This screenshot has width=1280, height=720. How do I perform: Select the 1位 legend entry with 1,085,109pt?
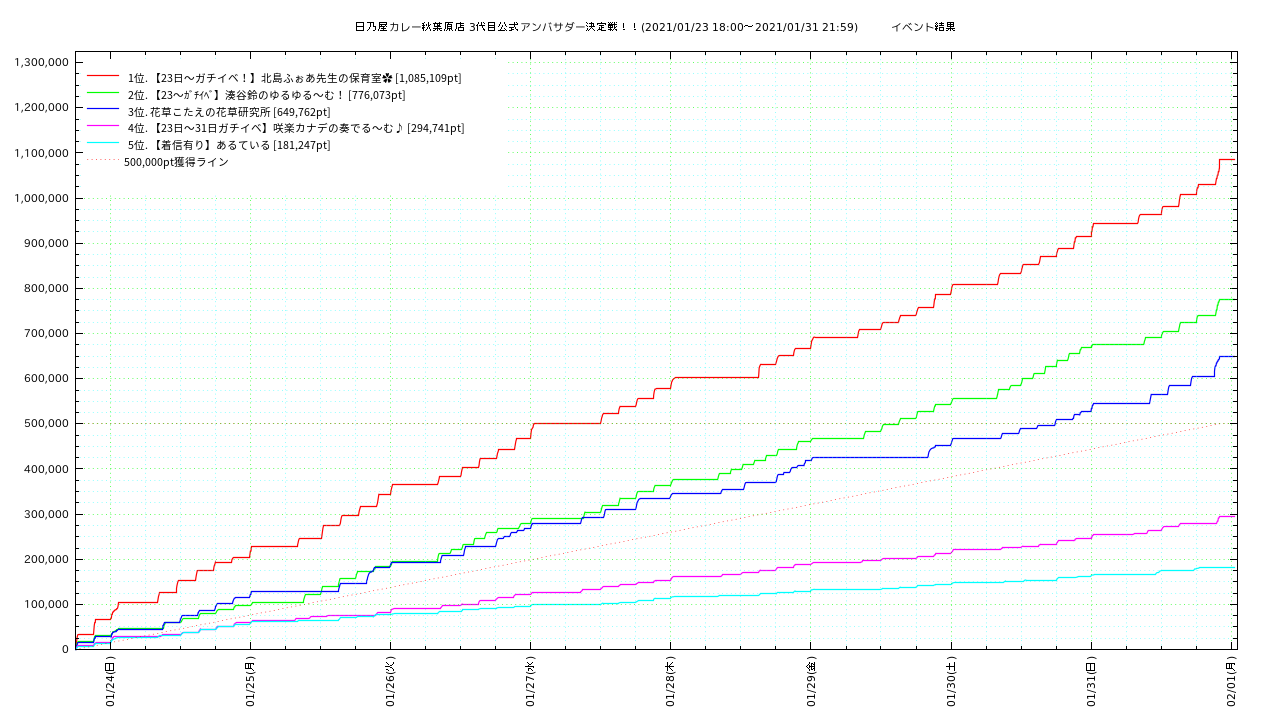(294, 78)
